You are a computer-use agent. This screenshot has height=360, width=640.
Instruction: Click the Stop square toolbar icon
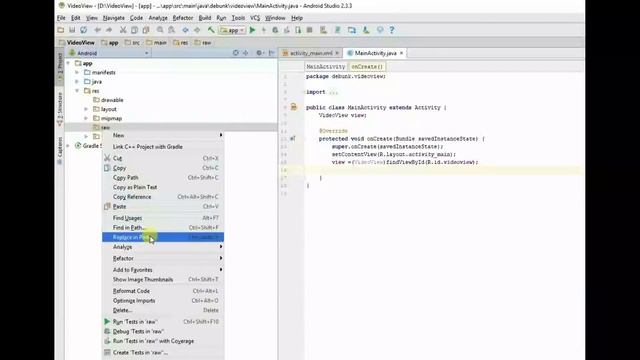tap(309, 30)
